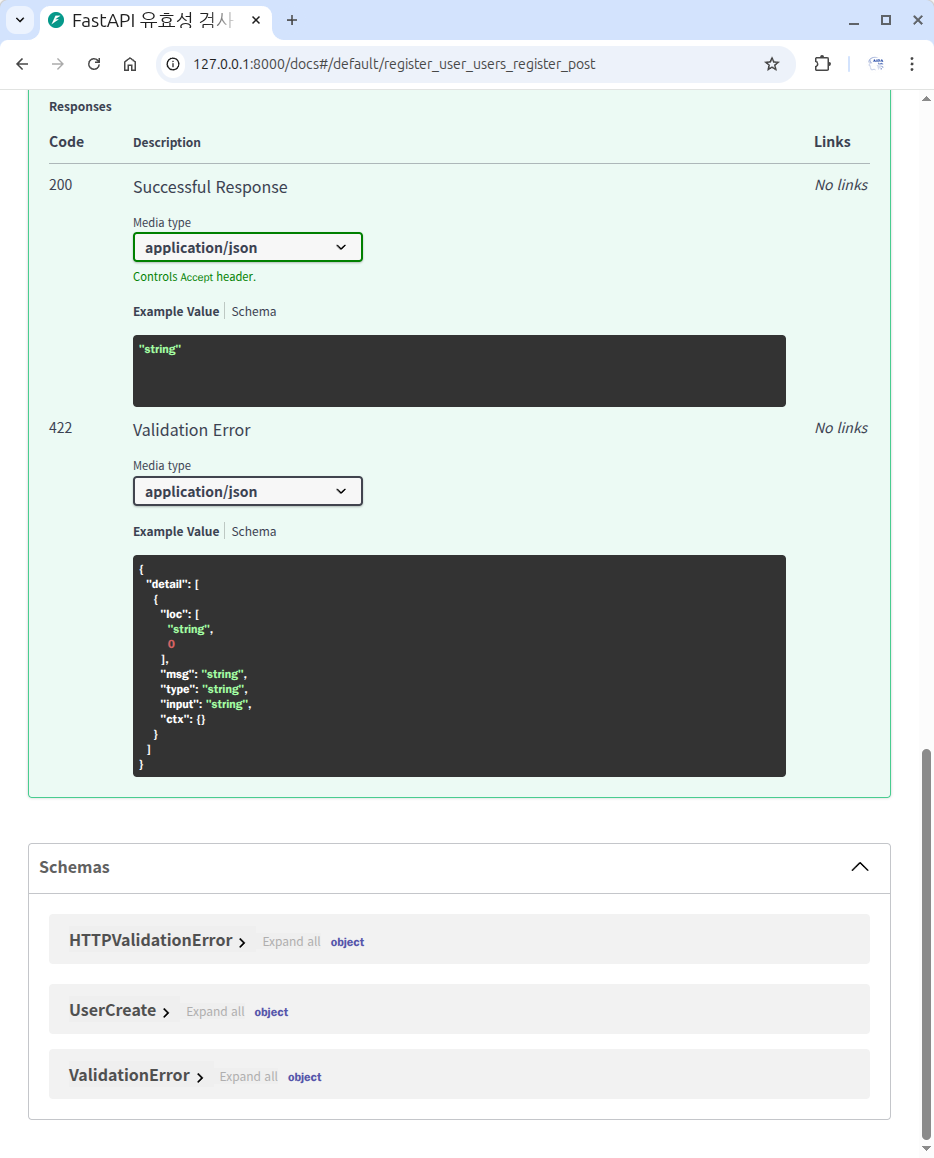
Task: Click the 422 response code
Action: tap(61, 428)
